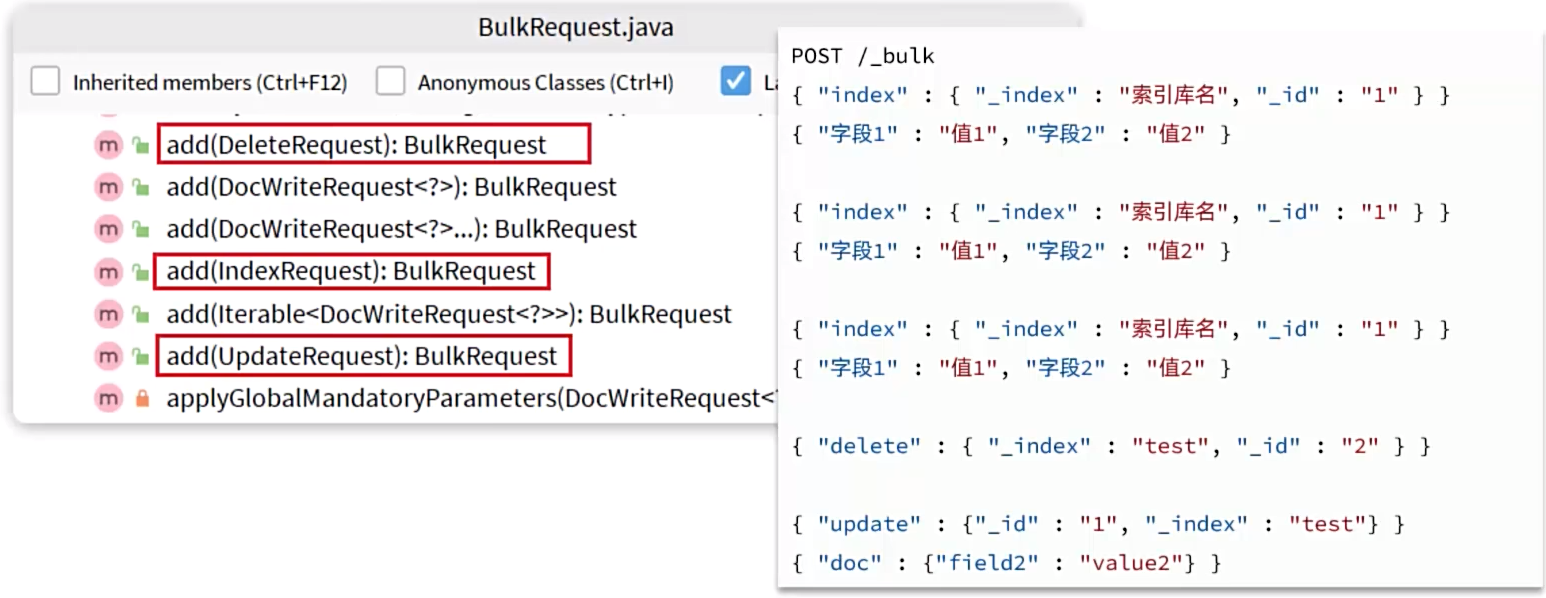Click the orange private lock icon
Screen dimensions: 1546x598
coord(141,398)
